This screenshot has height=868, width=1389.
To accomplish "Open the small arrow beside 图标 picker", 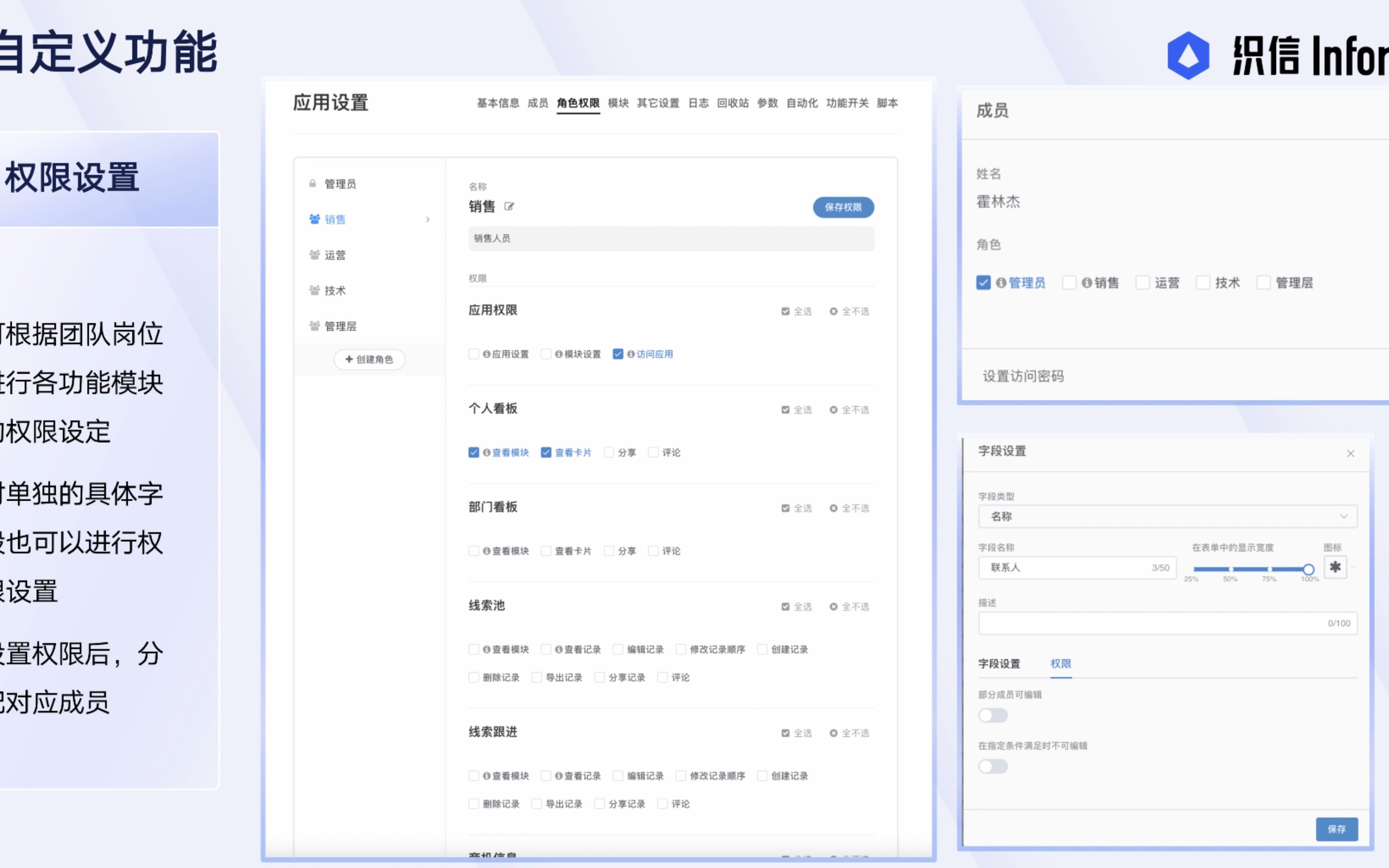I will click(1353, 567).
